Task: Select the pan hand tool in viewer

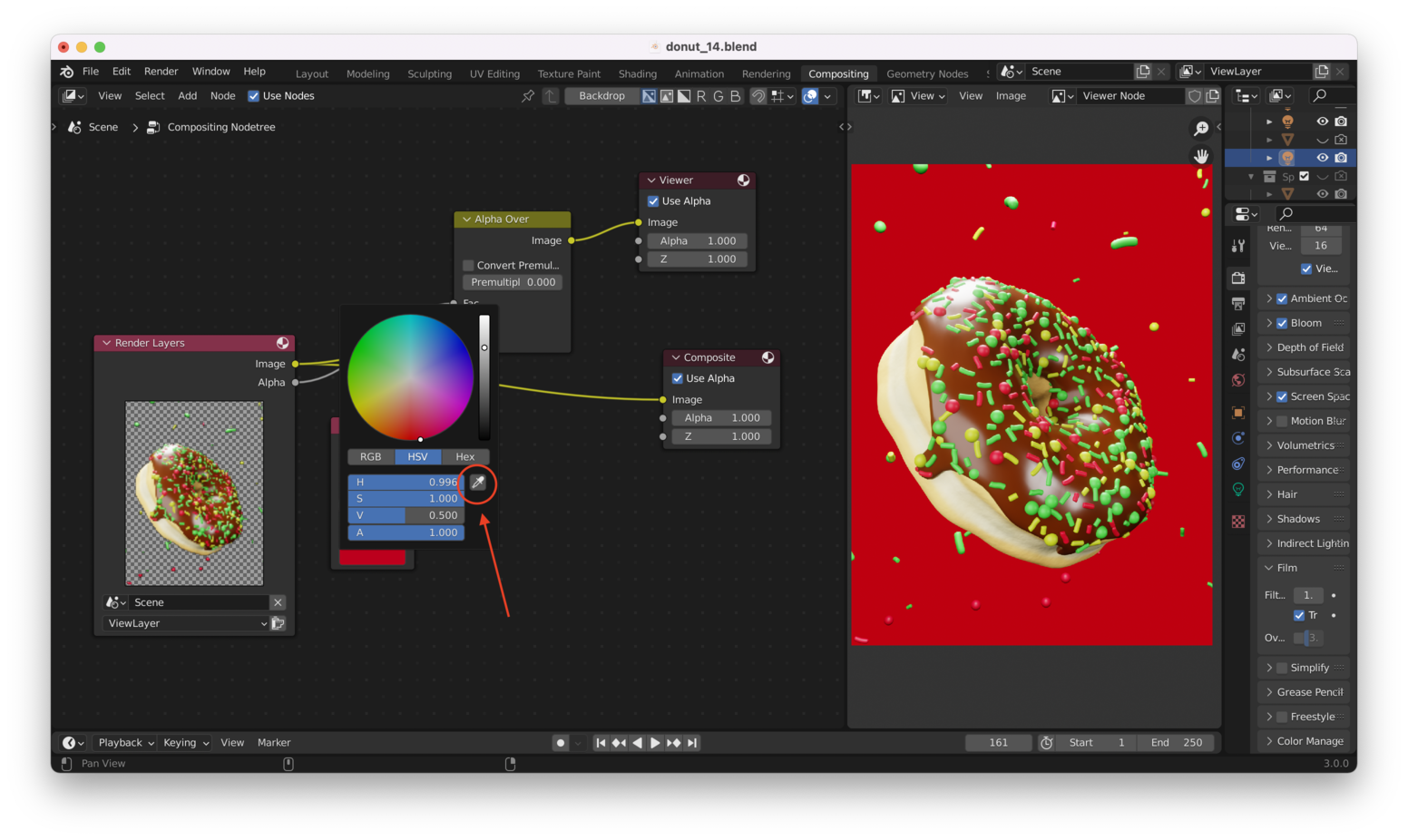Action: [1201, 156]
